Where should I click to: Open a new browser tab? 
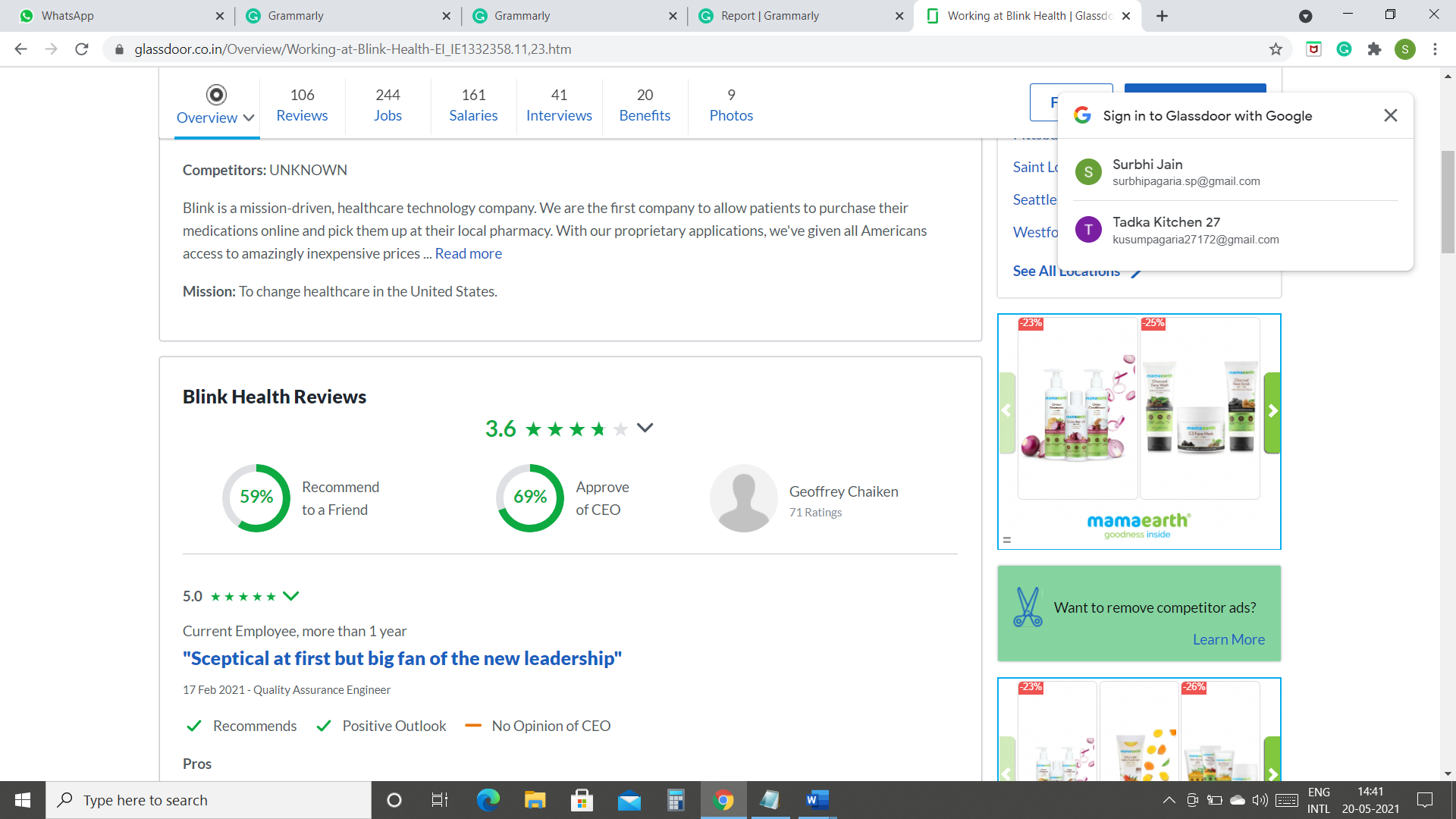click(1162, 16)
